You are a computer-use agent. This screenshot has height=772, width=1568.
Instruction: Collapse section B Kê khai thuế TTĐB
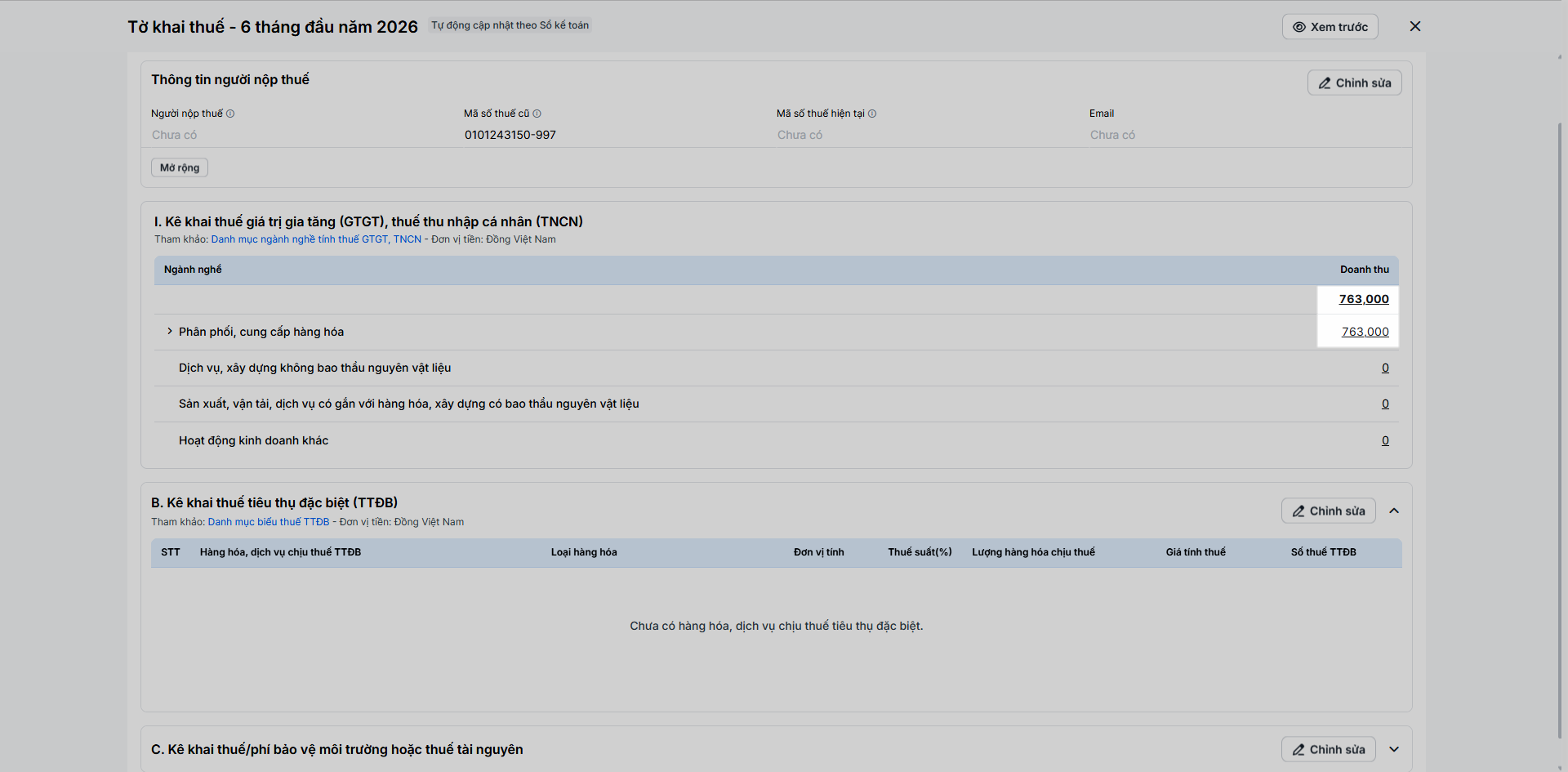1394,511
